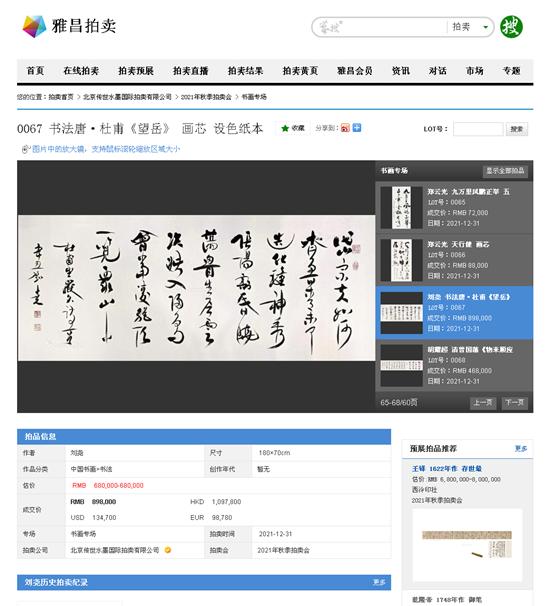Image resolution: width=550 pixels, height=606 pixels.
Task: Click auction company name in info table
Action: (115, 550)
